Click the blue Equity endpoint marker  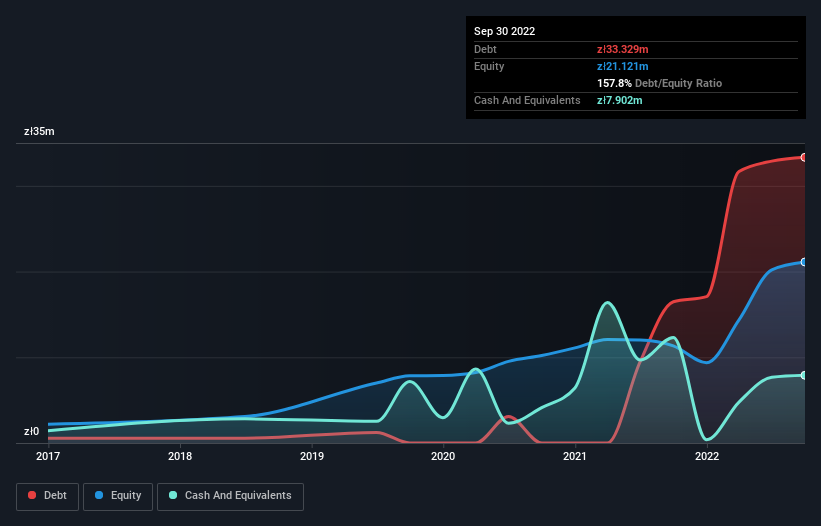coord(804,262)
